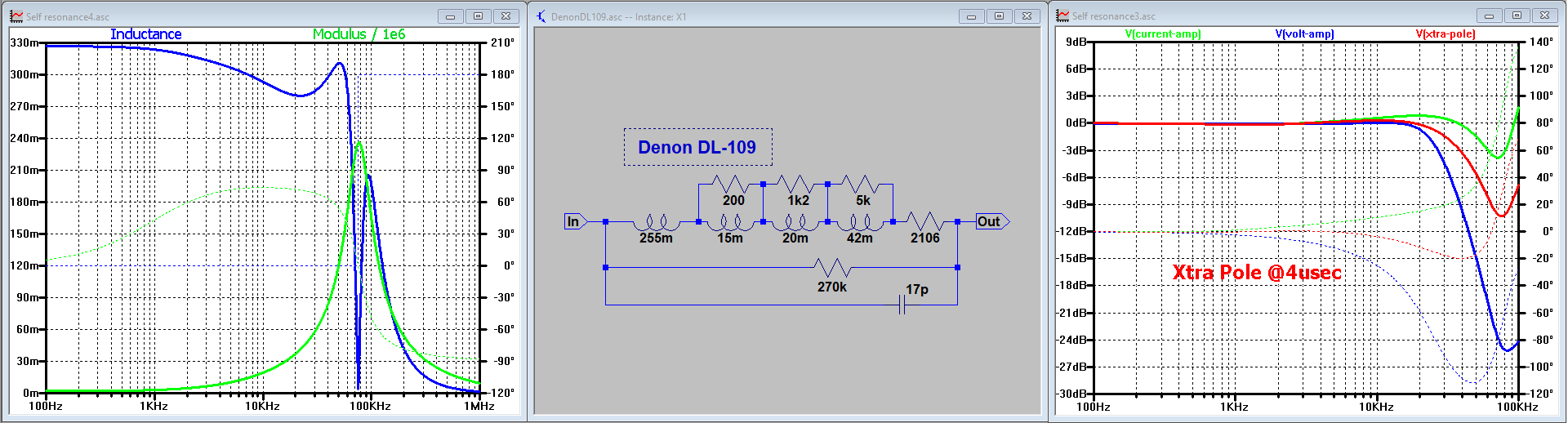The height and width of the screenshot is (423, 1568).
Task: Select the 200 resistor symbol
Action: [x=731, y=184]
